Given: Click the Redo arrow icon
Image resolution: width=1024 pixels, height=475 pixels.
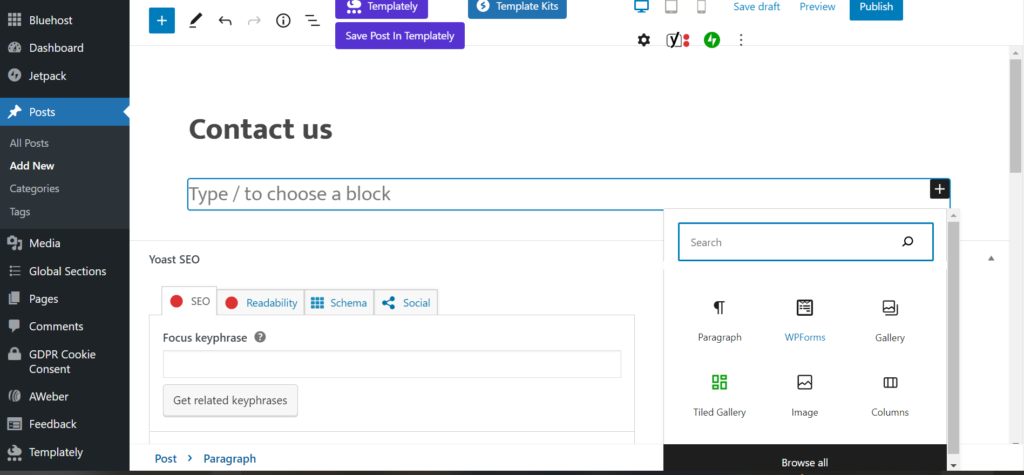Looking at the screenshot, I should coord(254,21).
